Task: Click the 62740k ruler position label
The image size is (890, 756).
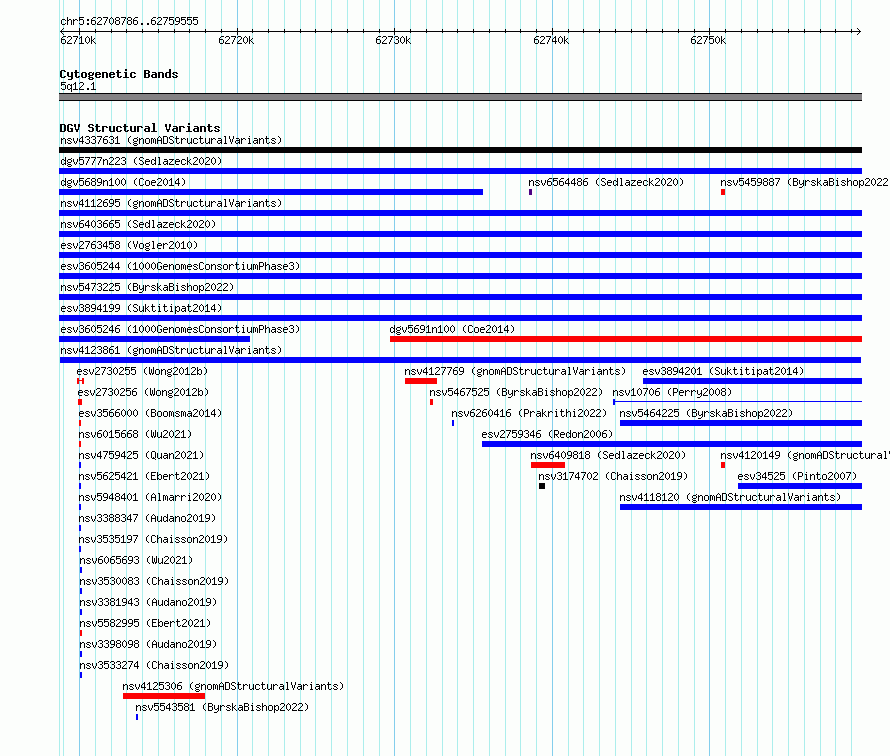Action: [x=551, y=40]
